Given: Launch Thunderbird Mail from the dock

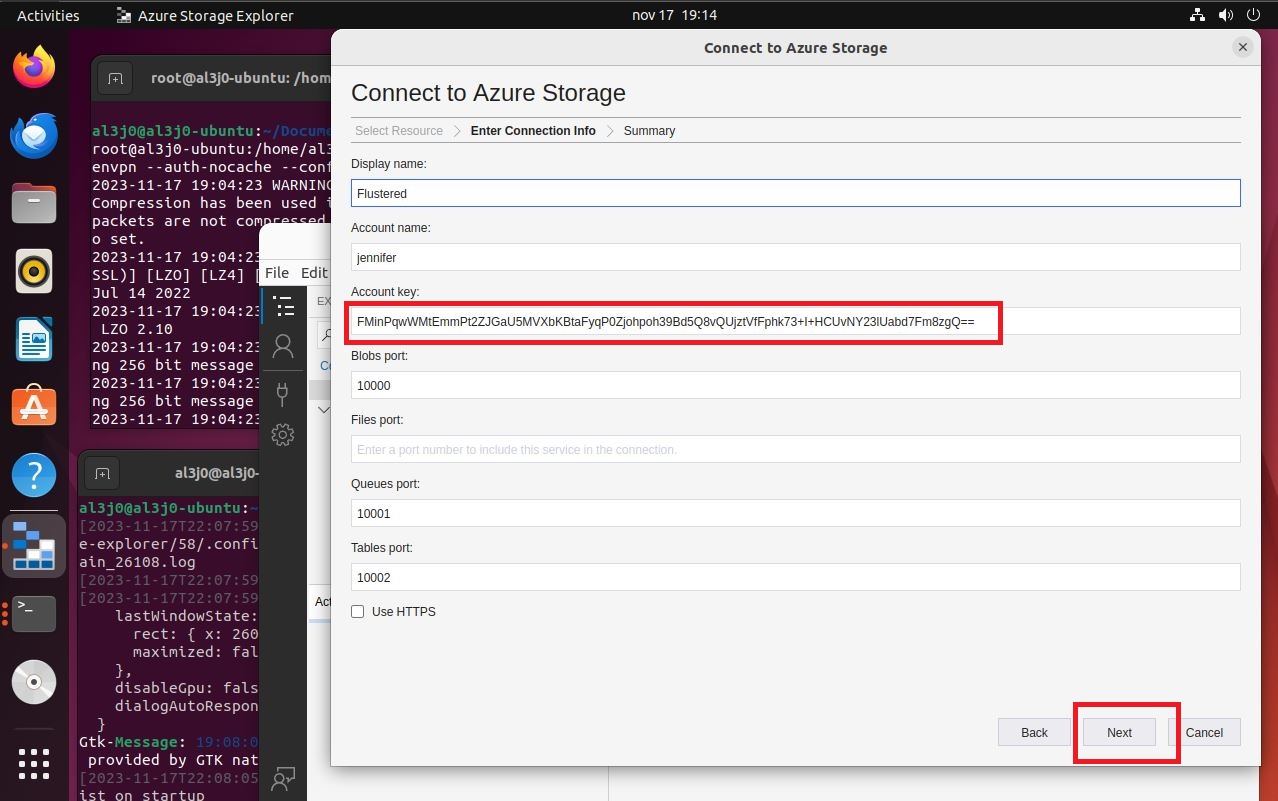Looking at the screenshot, I should (x=34, y=135).
